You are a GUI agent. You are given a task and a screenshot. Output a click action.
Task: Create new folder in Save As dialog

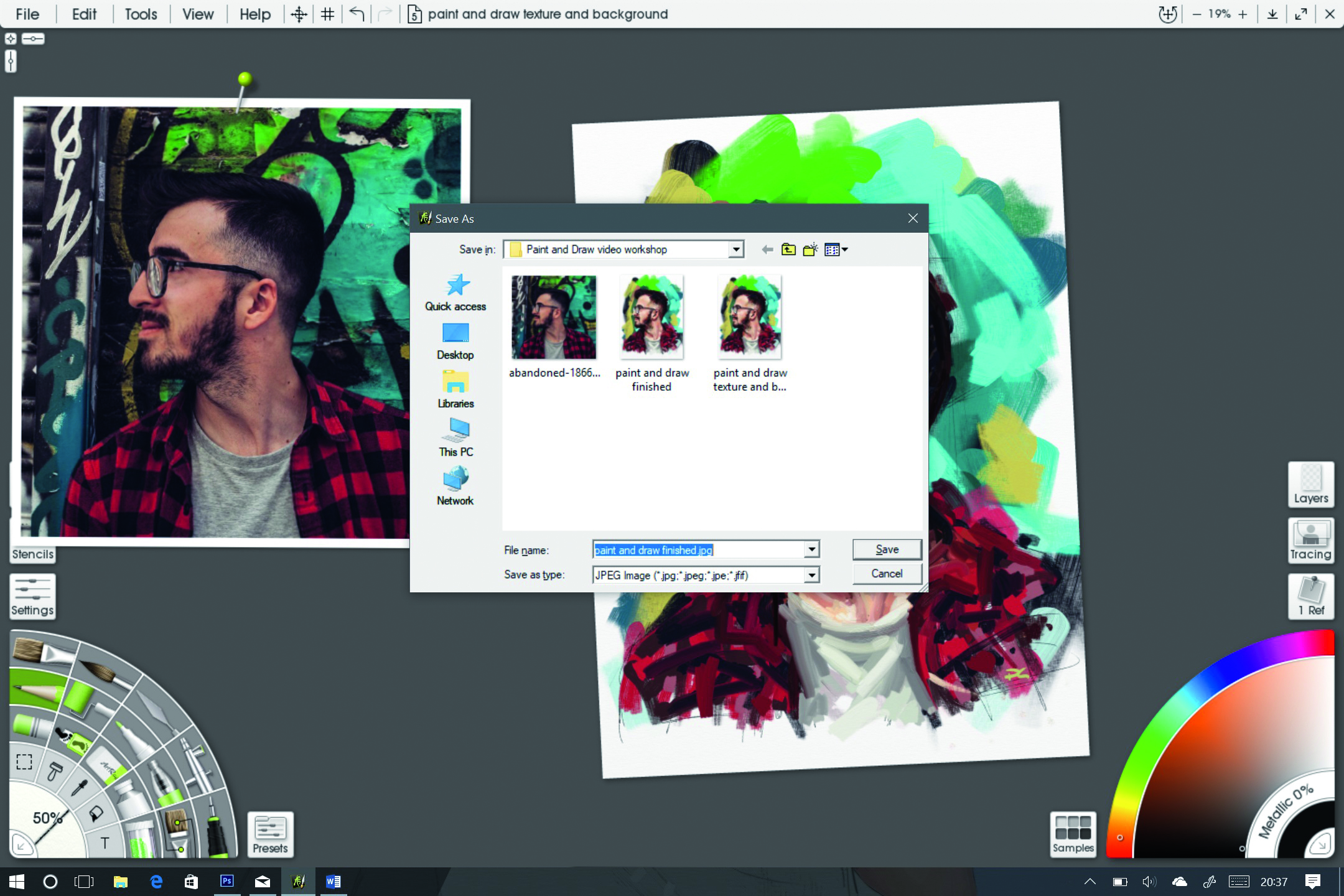point(810,250)
